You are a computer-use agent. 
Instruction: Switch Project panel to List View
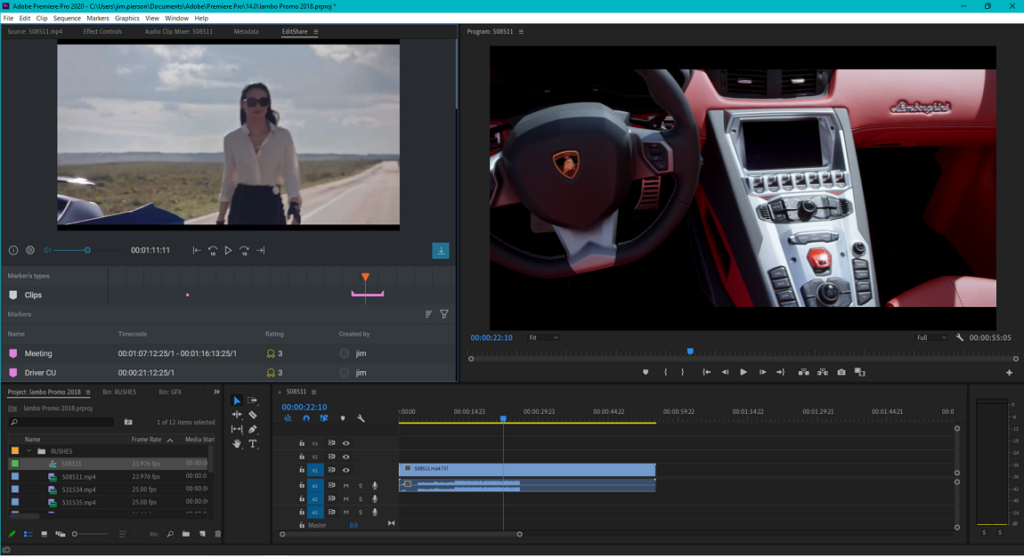[x=28, y=534]
